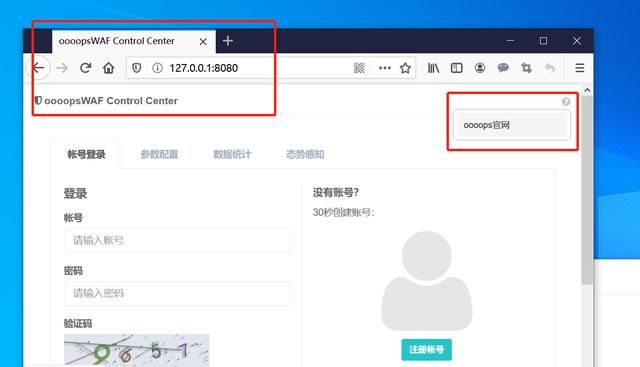Focus the 请输入密码 password field
This screenshot has width=640, height=367.
pos(177,293)
